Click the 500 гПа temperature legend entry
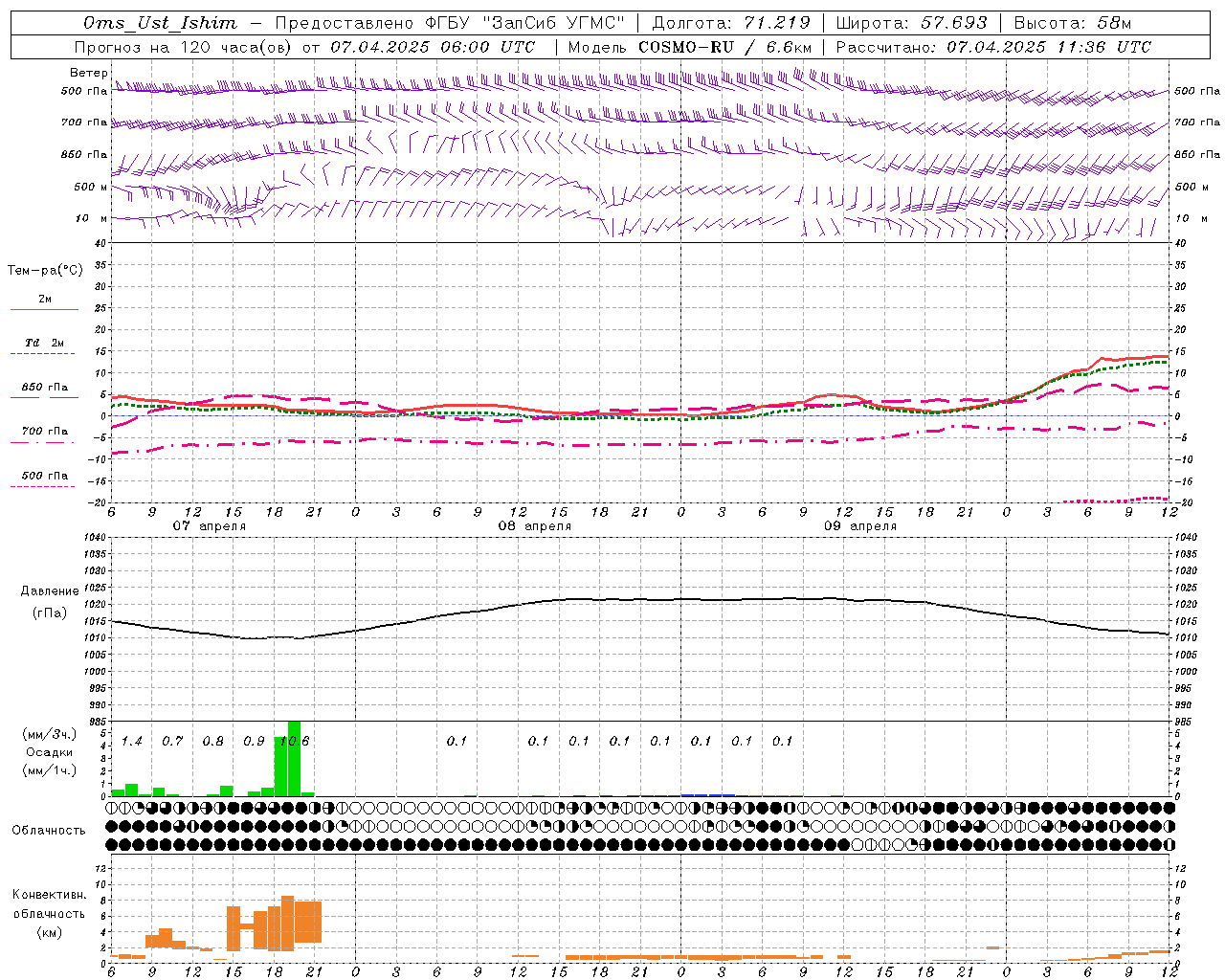This screenshot has height=980, width=1225. pos(45,476)
